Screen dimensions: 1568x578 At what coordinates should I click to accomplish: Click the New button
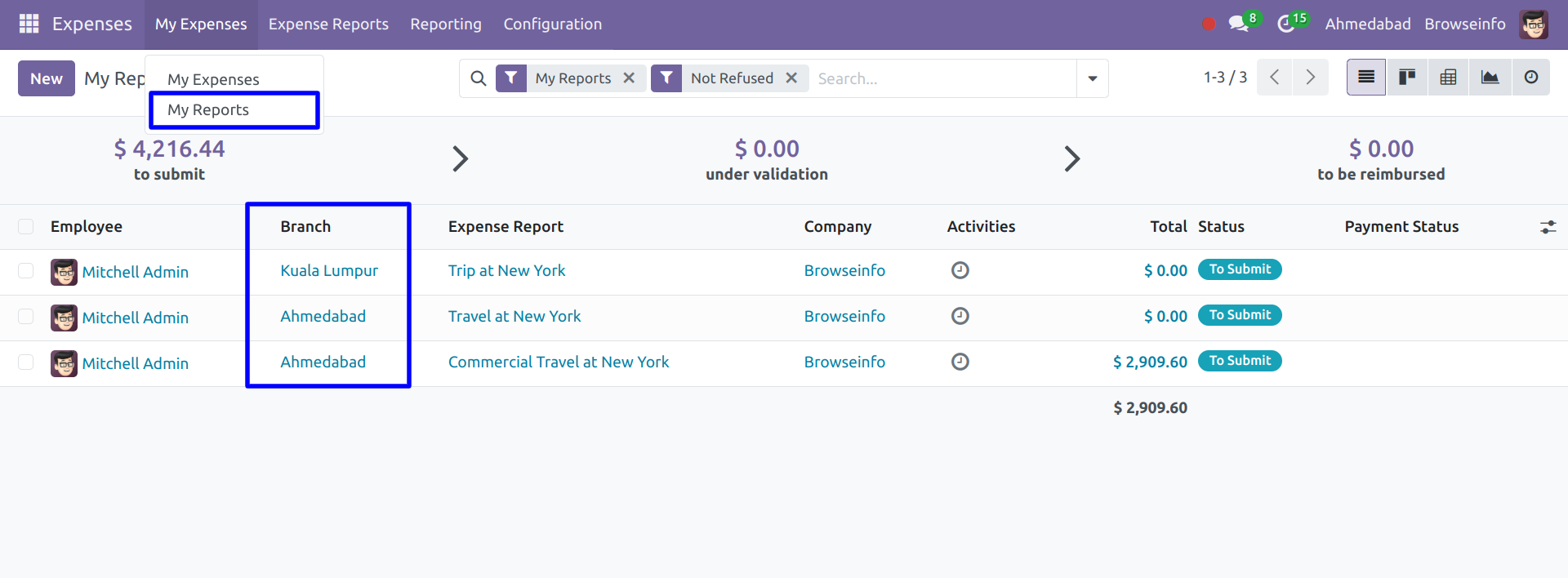pos(47,78)
